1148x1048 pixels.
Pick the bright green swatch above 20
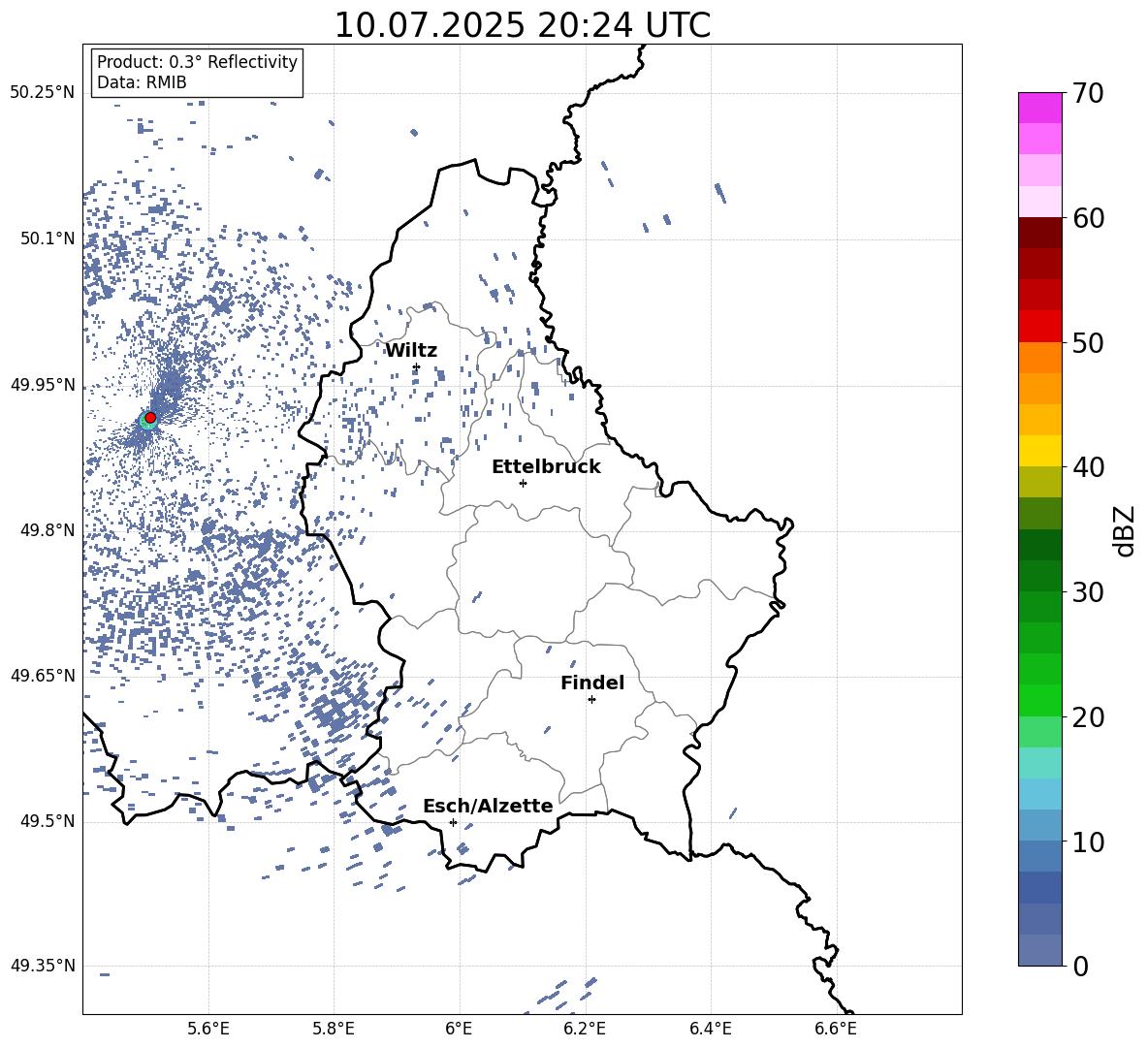[x=1039, y=700]
